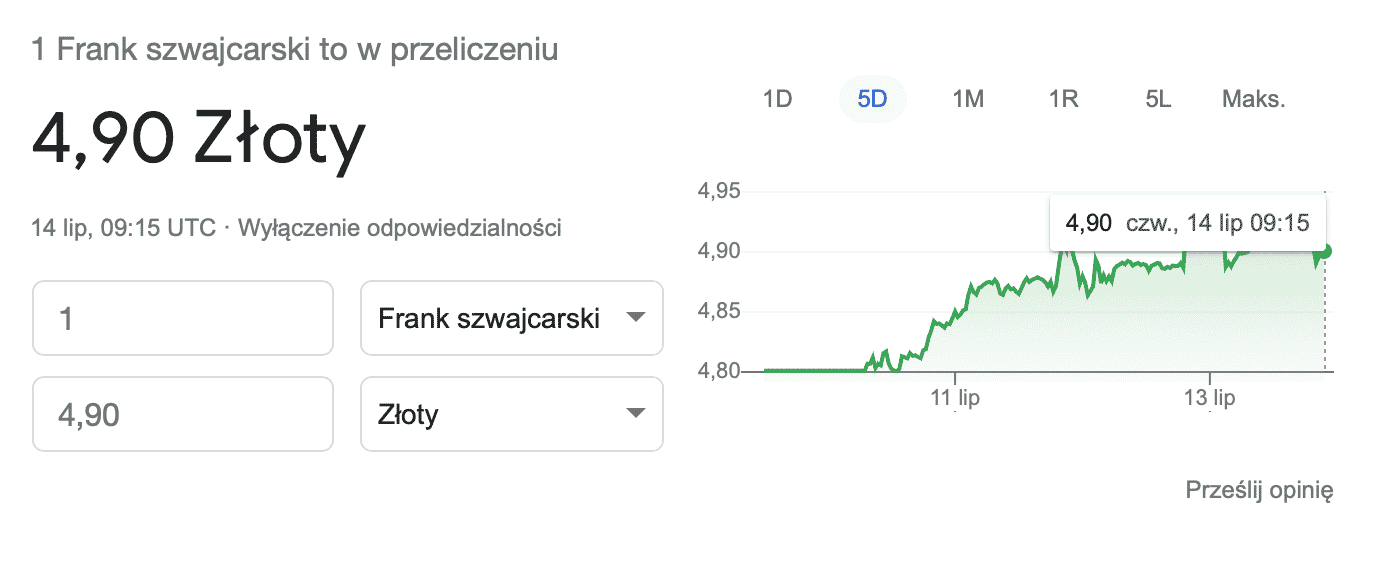Click the 13 lip marker on chart axis

click(x=1210, y=398)
